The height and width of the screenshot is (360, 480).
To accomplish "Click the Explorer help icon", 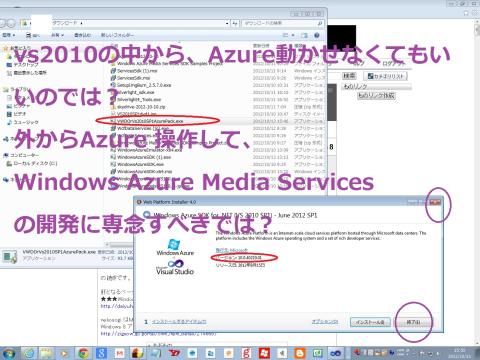I will pyautogui.click(x=317, y=35).
